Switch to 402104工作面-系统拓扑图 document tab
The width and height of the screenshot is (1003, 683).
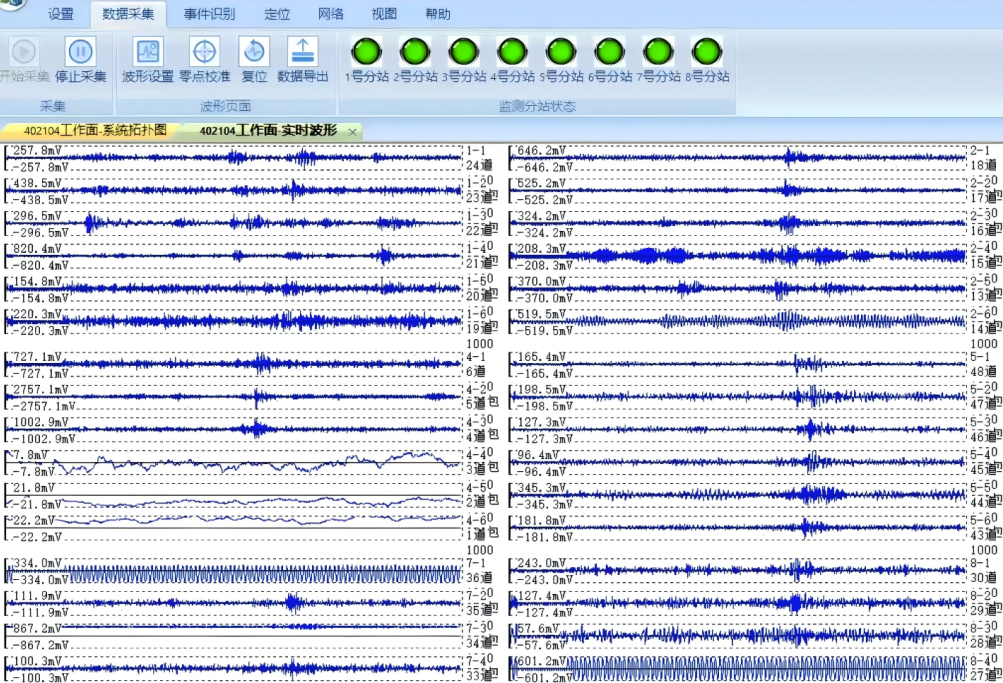(95, 131)
